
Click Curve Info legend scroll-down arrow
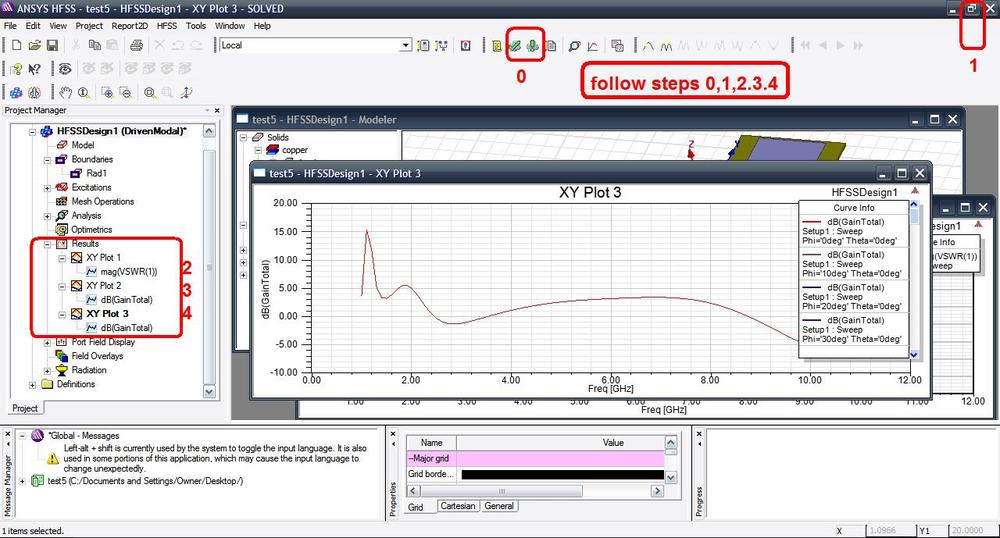[913, 354]
